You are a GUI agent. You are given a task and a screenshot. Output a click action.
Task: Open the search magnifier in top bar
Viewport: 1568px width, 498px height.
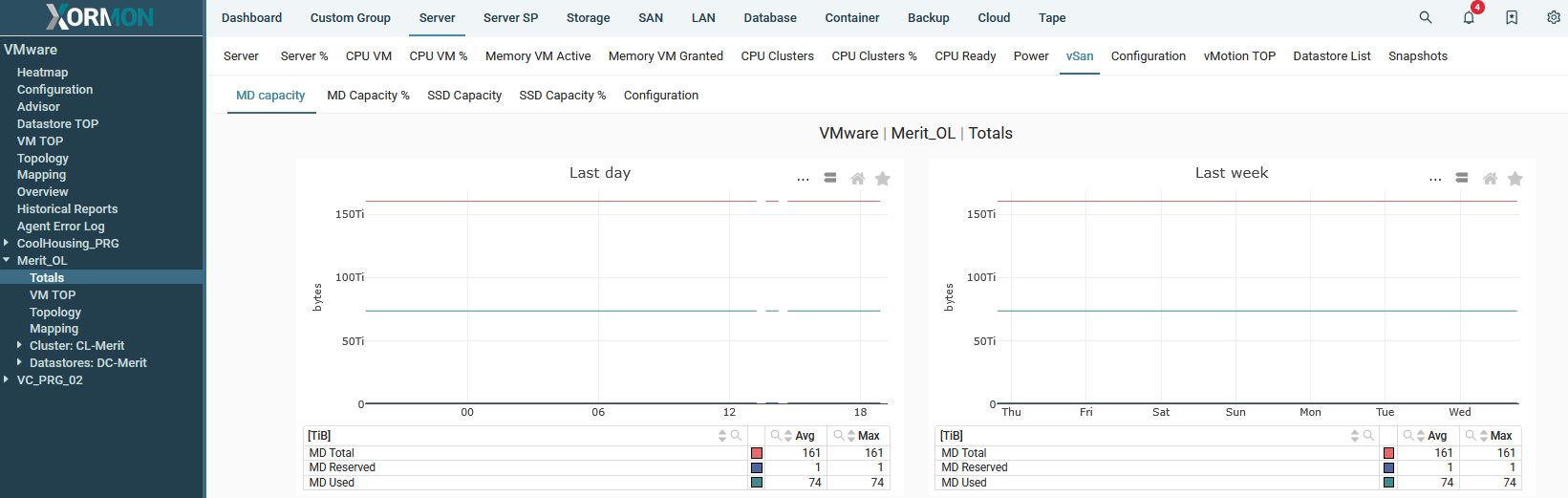click(1425, 17)
